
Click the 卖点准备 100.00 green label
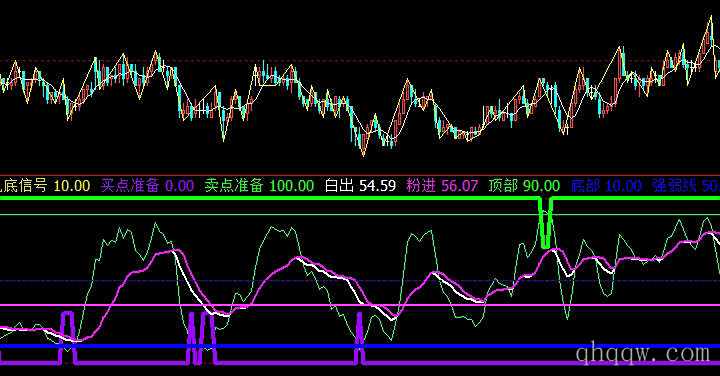click(259, 185)
